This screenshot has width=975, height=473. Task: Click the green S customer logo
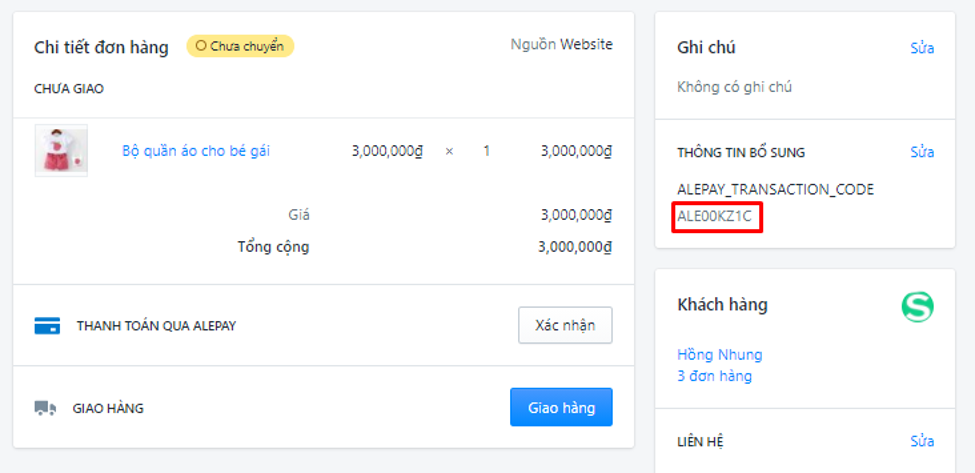pos(916,306)
